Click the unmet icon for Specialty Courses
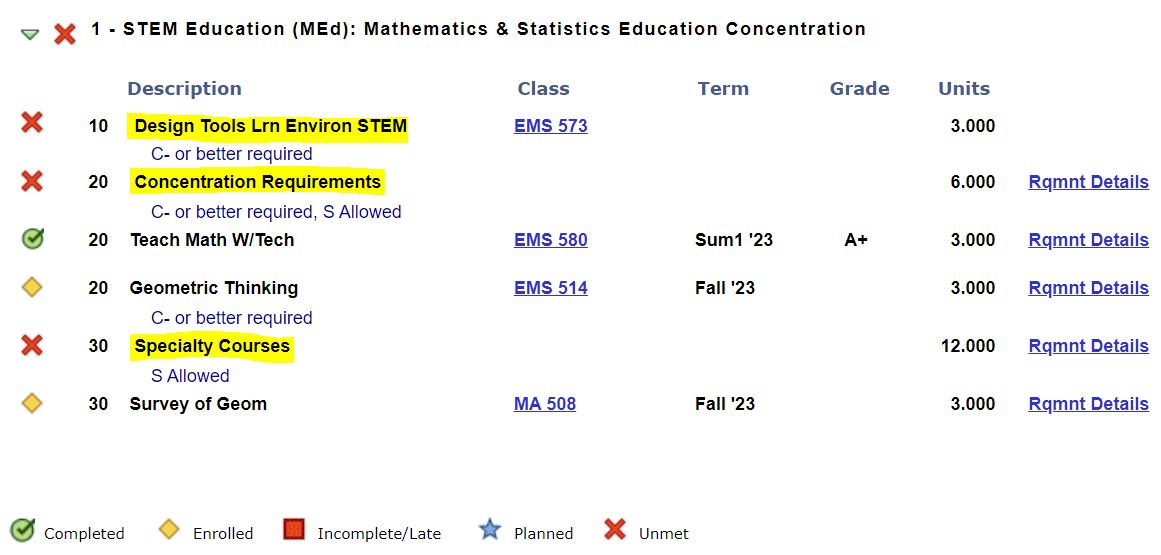Image resolution: width=1161 pixels, height=555 pixels. pos(32,345)
